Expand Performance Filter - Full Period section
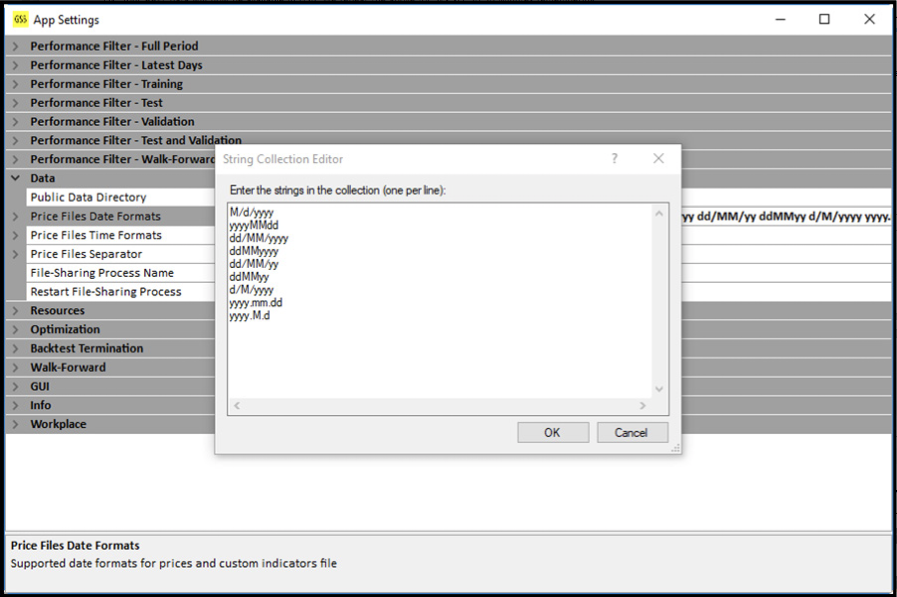This screenshot has width=897, height=597. pos(15,46)
